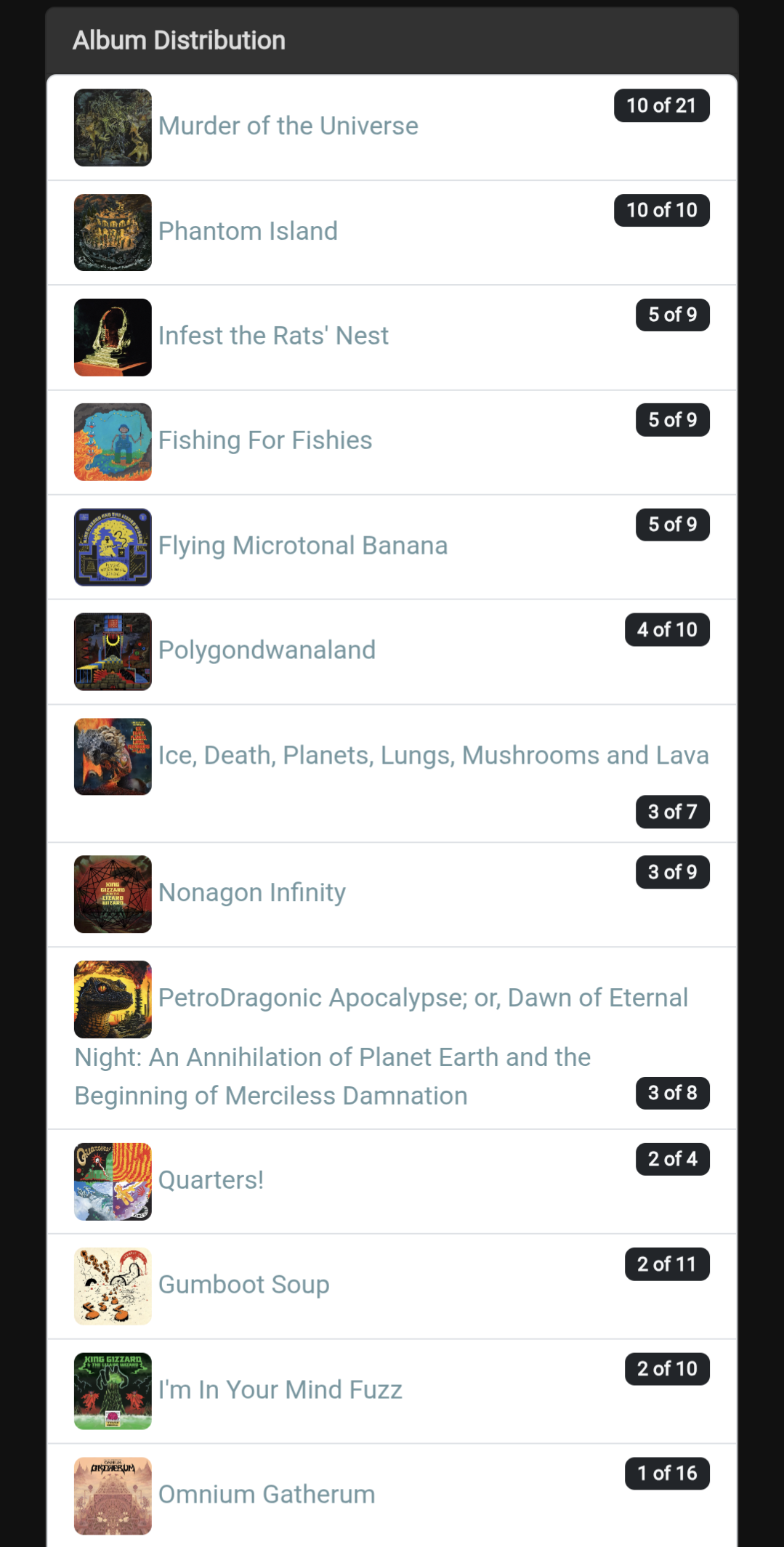Open the Fishing For Fishies album link
784x1547 pixels.
pyautogui.click(x=264, y=440)
